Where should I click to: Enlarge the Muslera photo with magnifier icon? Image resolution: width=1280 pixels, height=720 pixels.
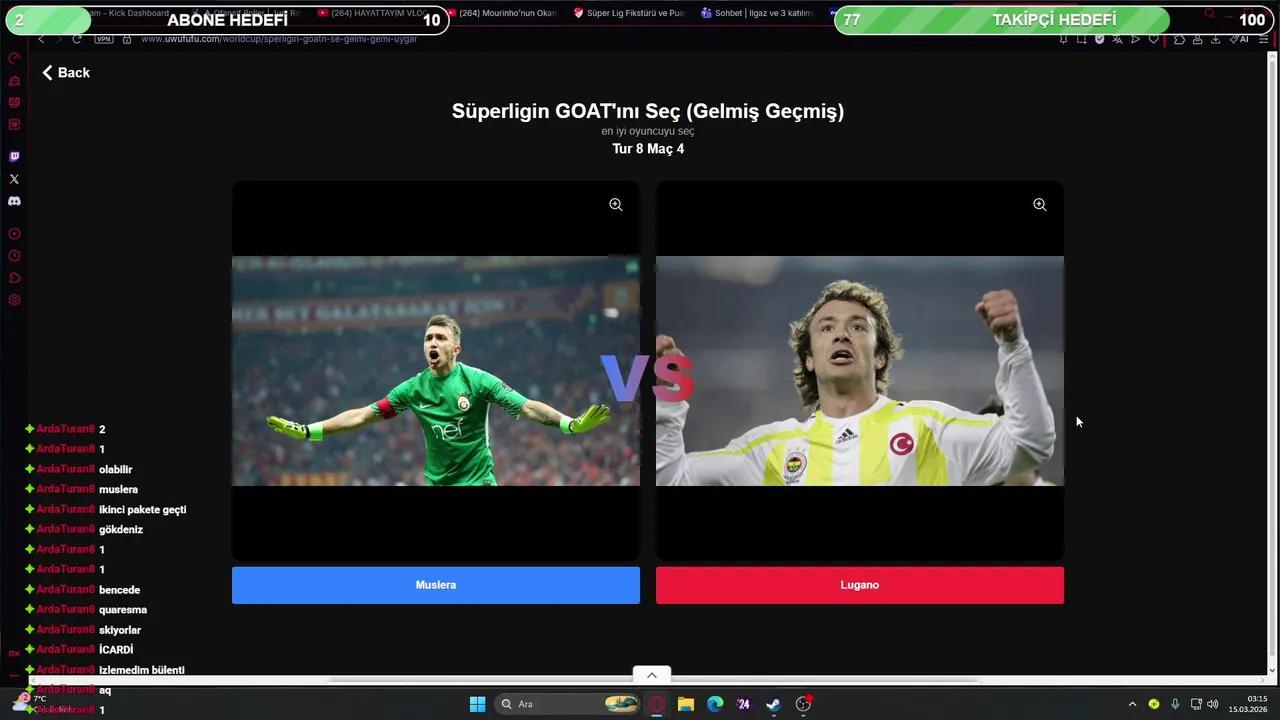[x=616, y=204]
